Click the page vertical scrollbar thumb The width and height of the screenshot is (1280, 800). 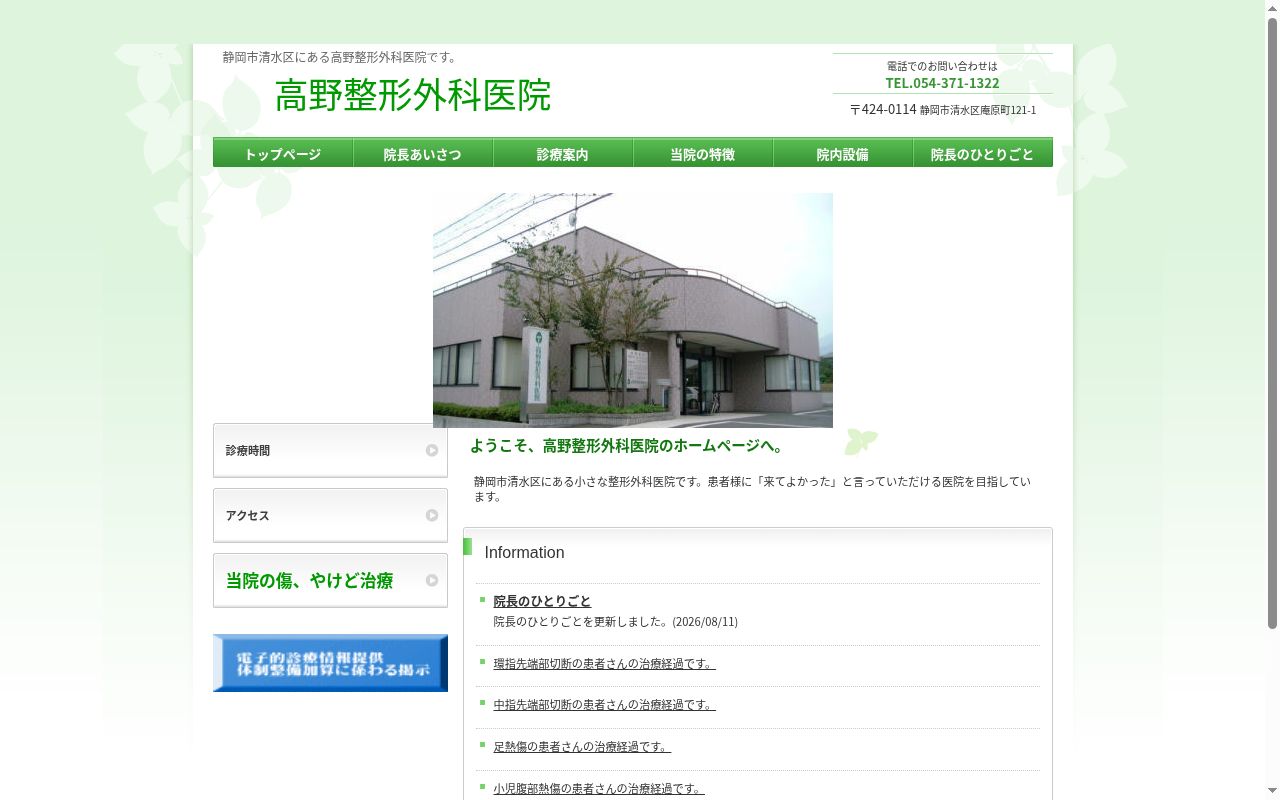[x=1273, y=325]
